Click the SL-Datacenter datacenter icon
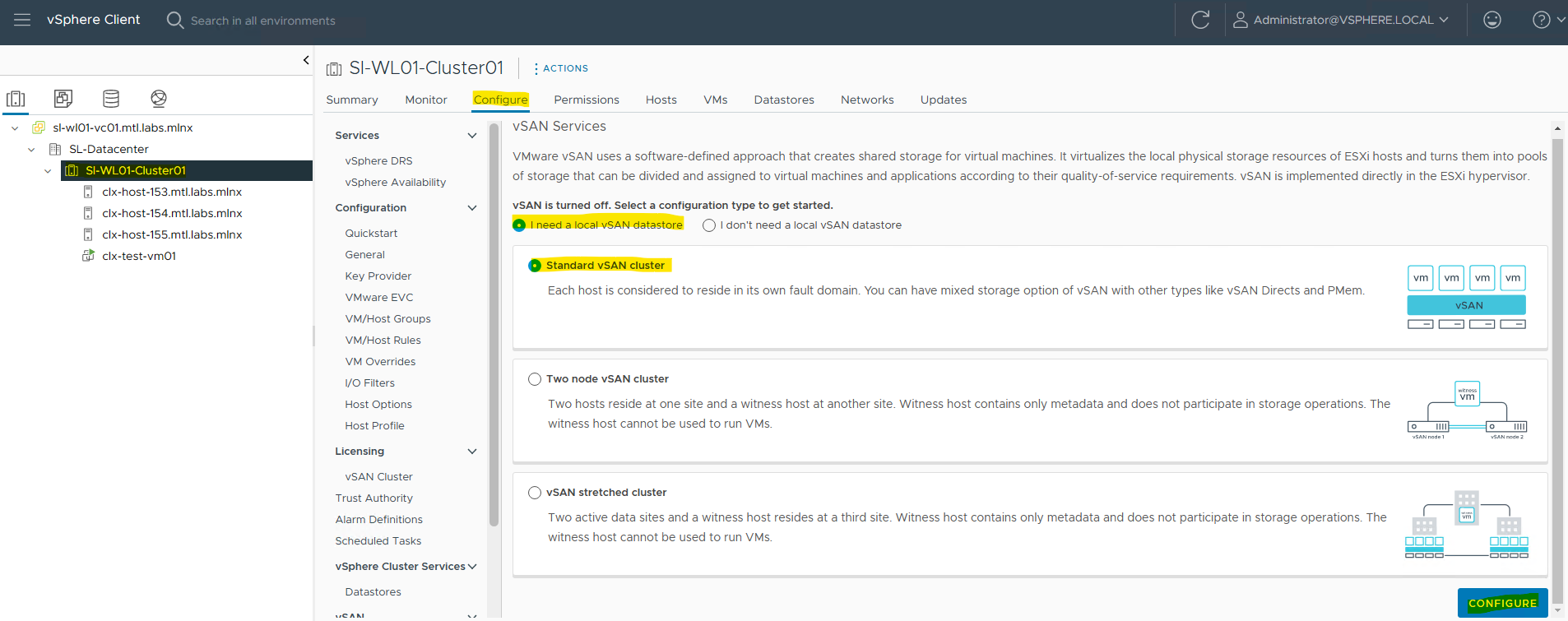This screenshot has height=621, width=1568. [x=55, y=149]
